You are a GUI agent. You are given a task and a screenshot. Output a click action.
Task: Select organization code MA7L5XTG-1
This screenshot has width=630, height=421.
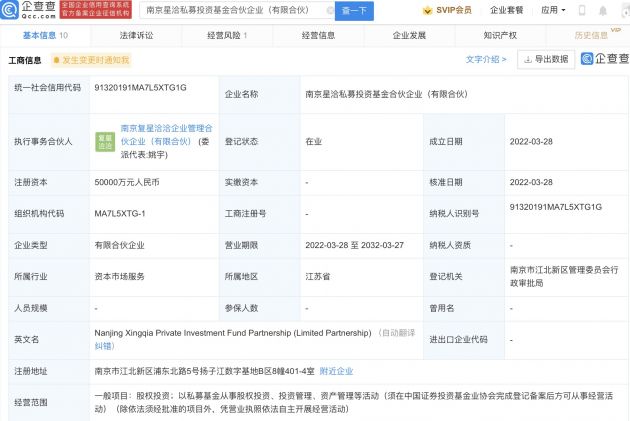point(120,214)
